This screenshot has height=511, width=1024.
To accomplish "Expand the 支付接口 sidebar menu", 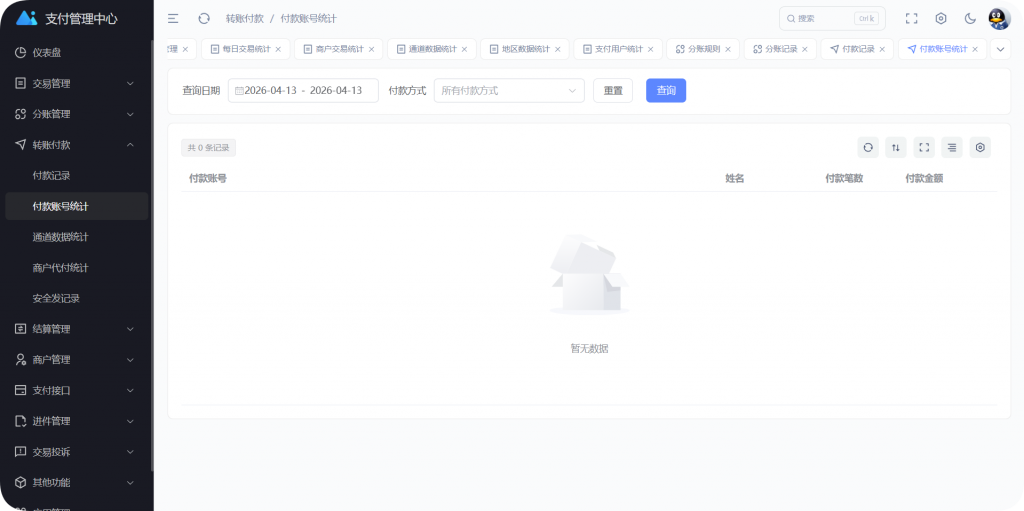I will coord(76,391).
